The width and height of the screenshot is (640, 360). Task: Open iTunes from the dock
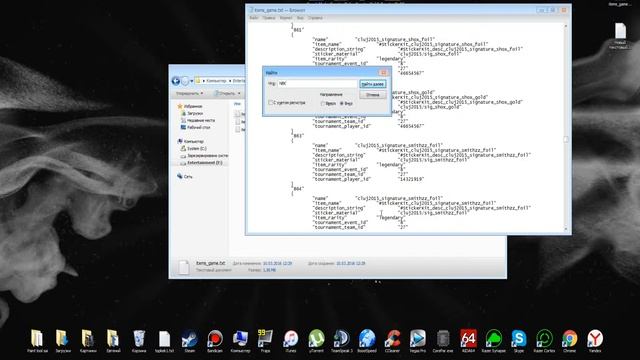point(291,339)
